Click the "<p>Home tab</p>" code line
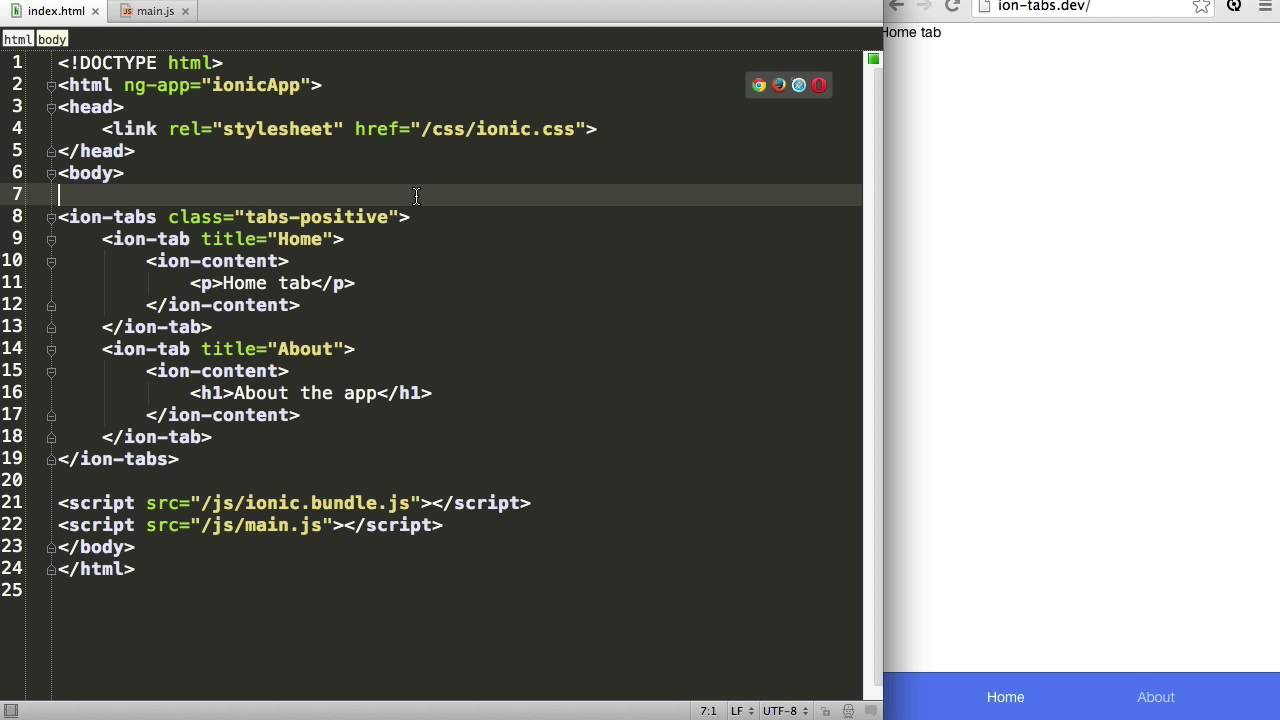Image resolution: width=1280 pixels, height=720 pixels. [272, 283]
